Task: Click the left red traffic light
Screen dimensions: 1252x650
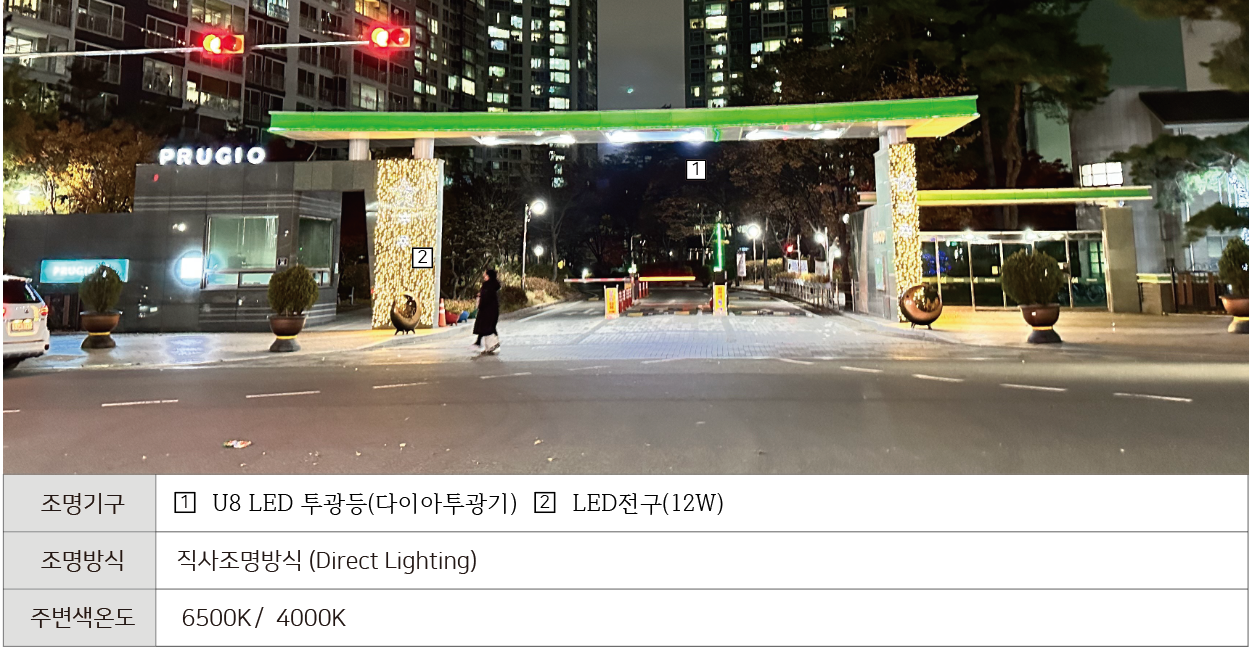Action: pos(222,43)
